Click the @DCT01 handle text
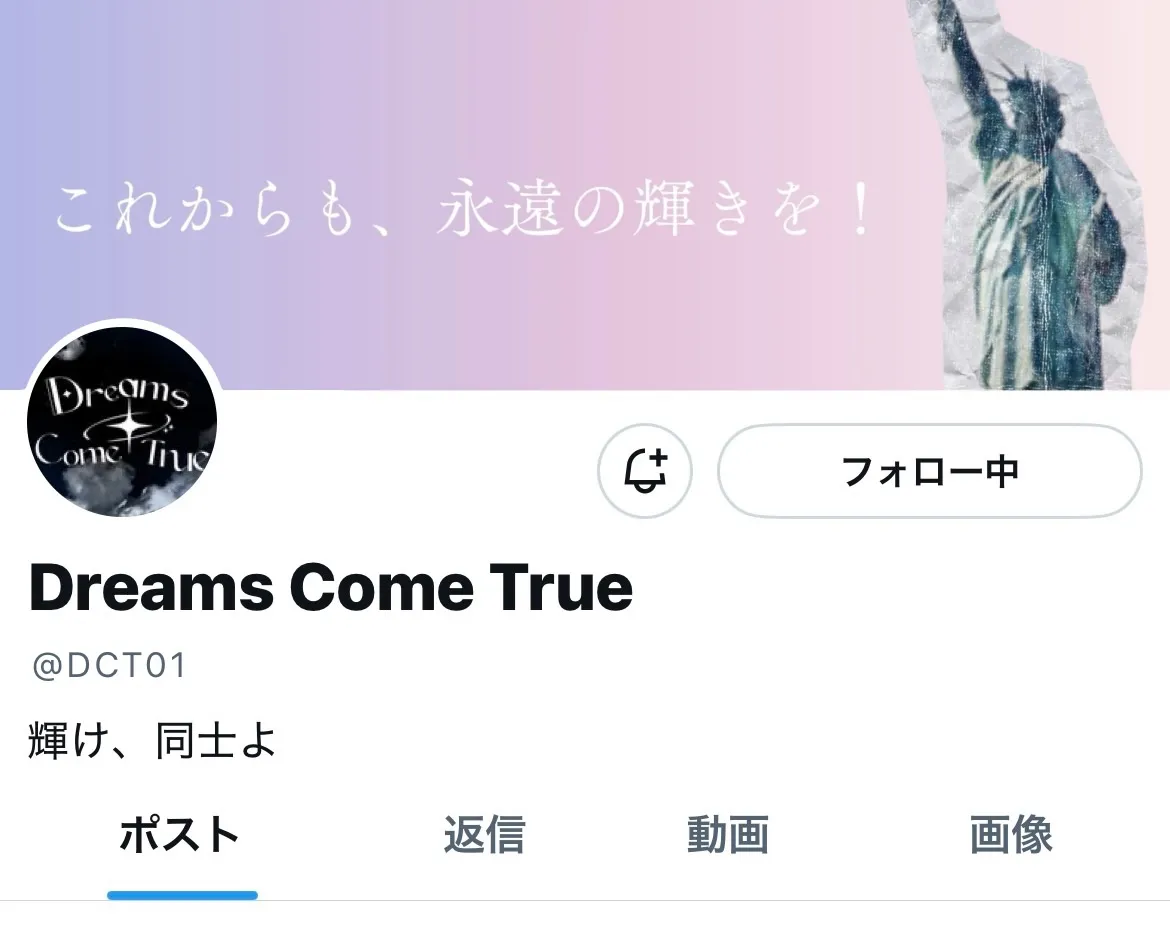Image resolution: width=1170 pixels, height=937 pixels. pyautogui.click(x=109, y=665)
